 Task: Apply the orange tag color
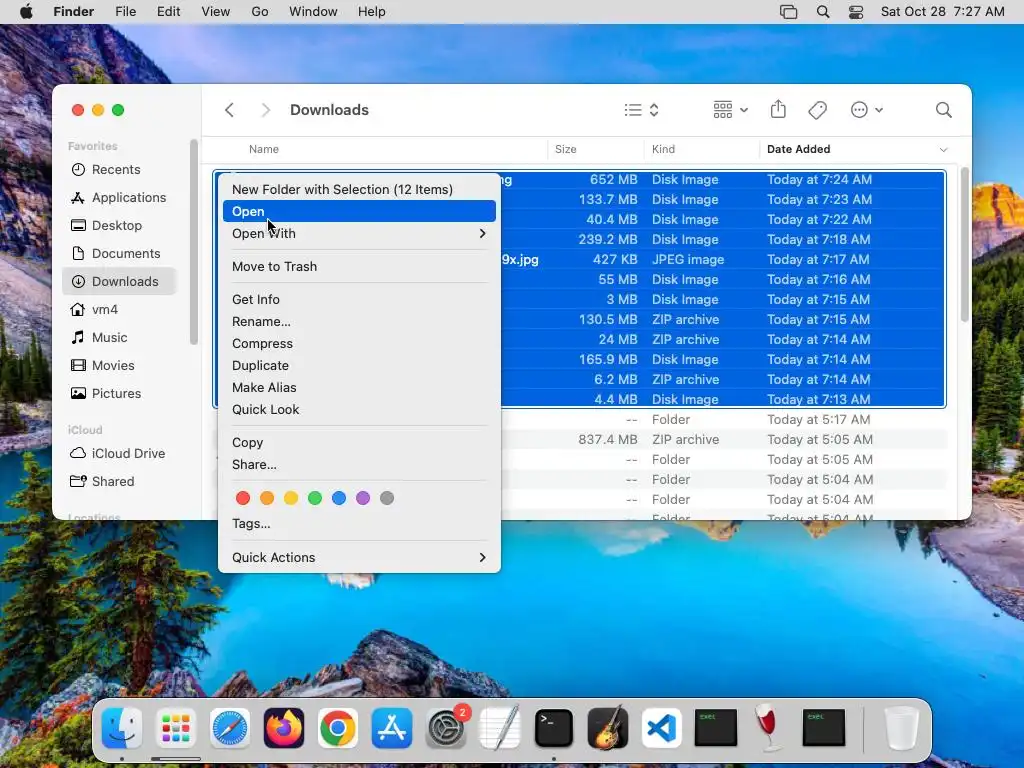tap(267, 498)
